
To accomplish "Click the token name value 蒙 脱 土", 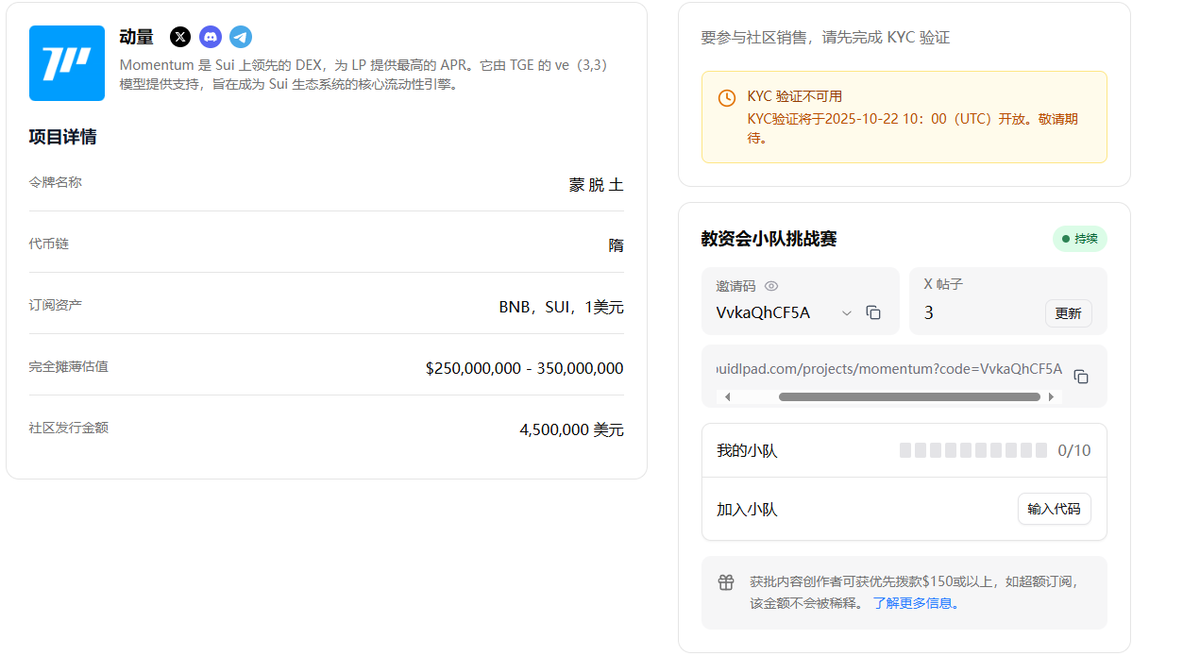I will [x=596, y=185].
